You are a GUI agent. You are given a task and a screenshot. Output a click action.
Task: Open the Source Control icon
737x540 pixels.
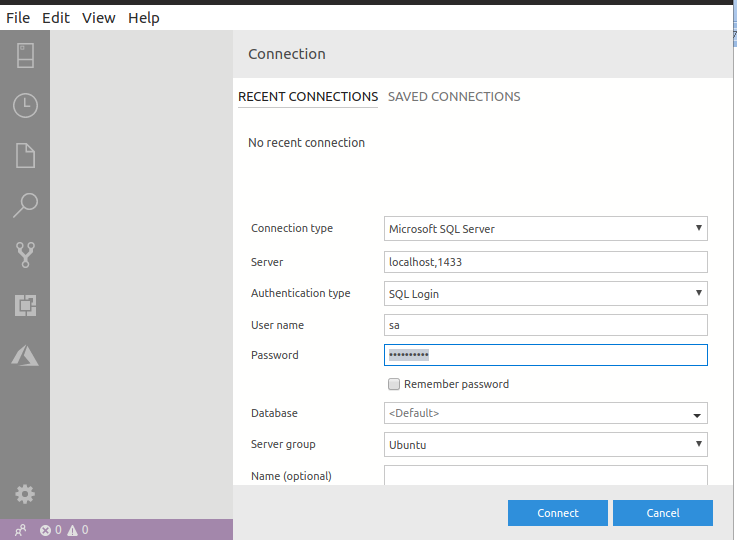[25, 256]
